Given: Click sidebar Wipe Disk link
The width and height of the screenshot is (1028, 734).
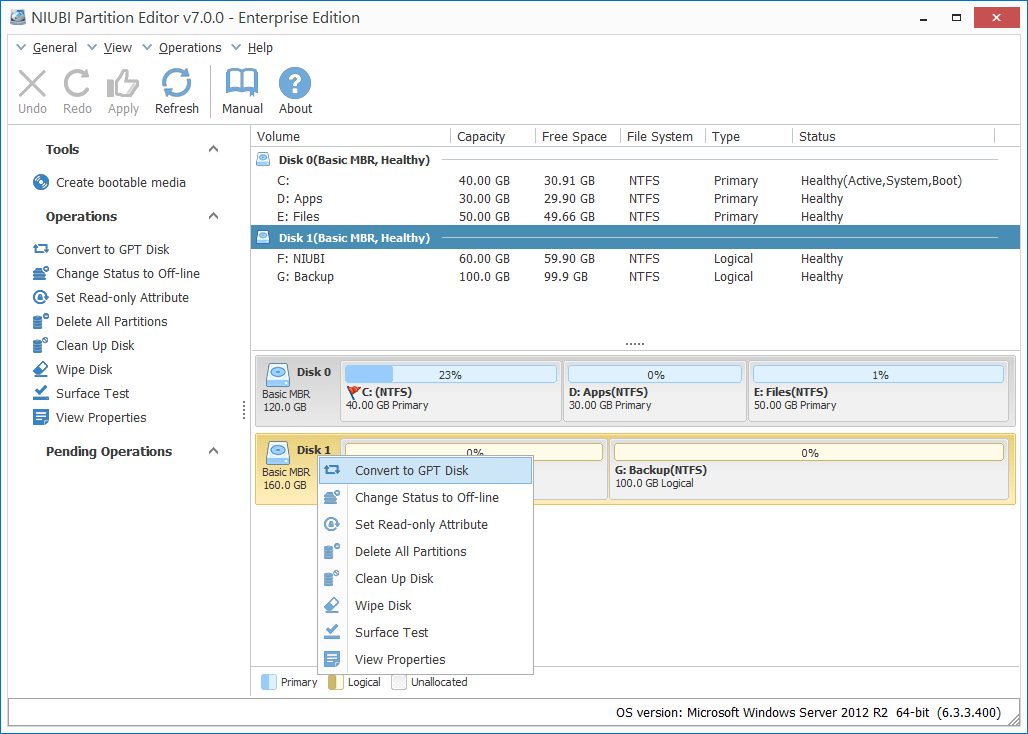Looking at the screenshot, I should pyautogui.click(x=84, y=370).
